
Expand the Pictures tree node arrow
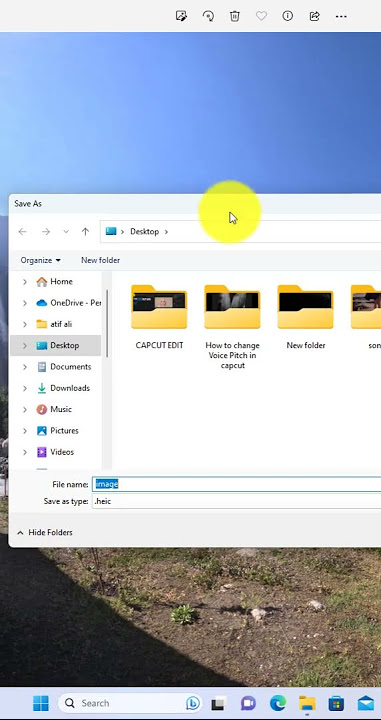point(25,431)
